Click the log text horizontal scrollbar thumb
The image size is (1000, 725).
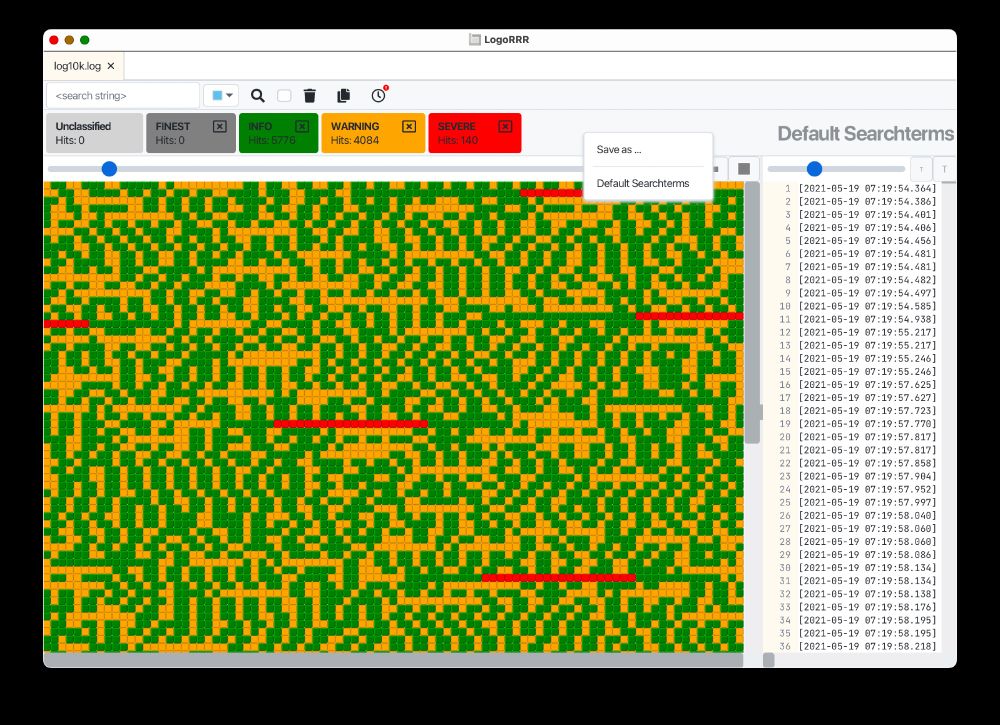tap(769, 660)
